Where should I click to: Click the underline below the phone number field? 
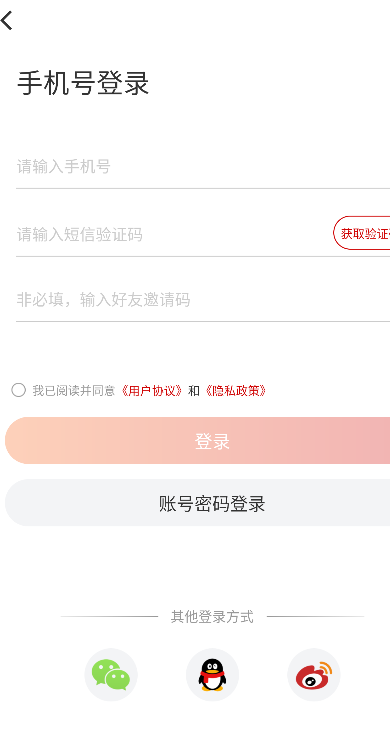pos(203,188)
